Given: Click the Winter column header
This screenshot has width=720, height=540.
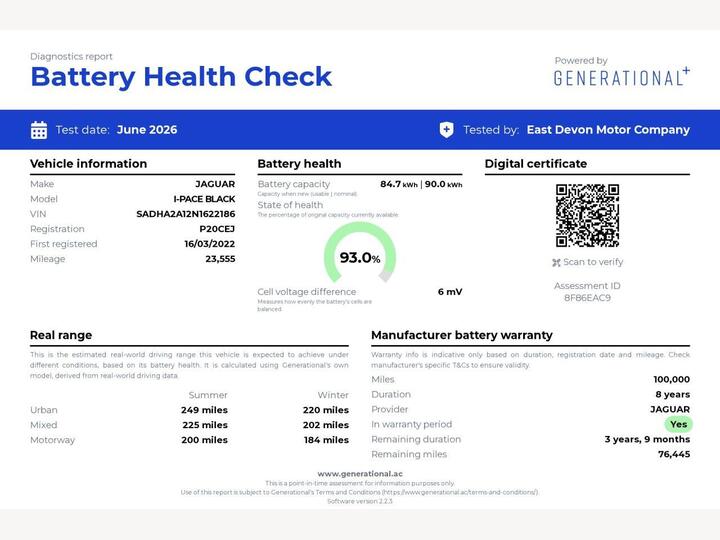Looking at the screenshot, I should (333, 395).
